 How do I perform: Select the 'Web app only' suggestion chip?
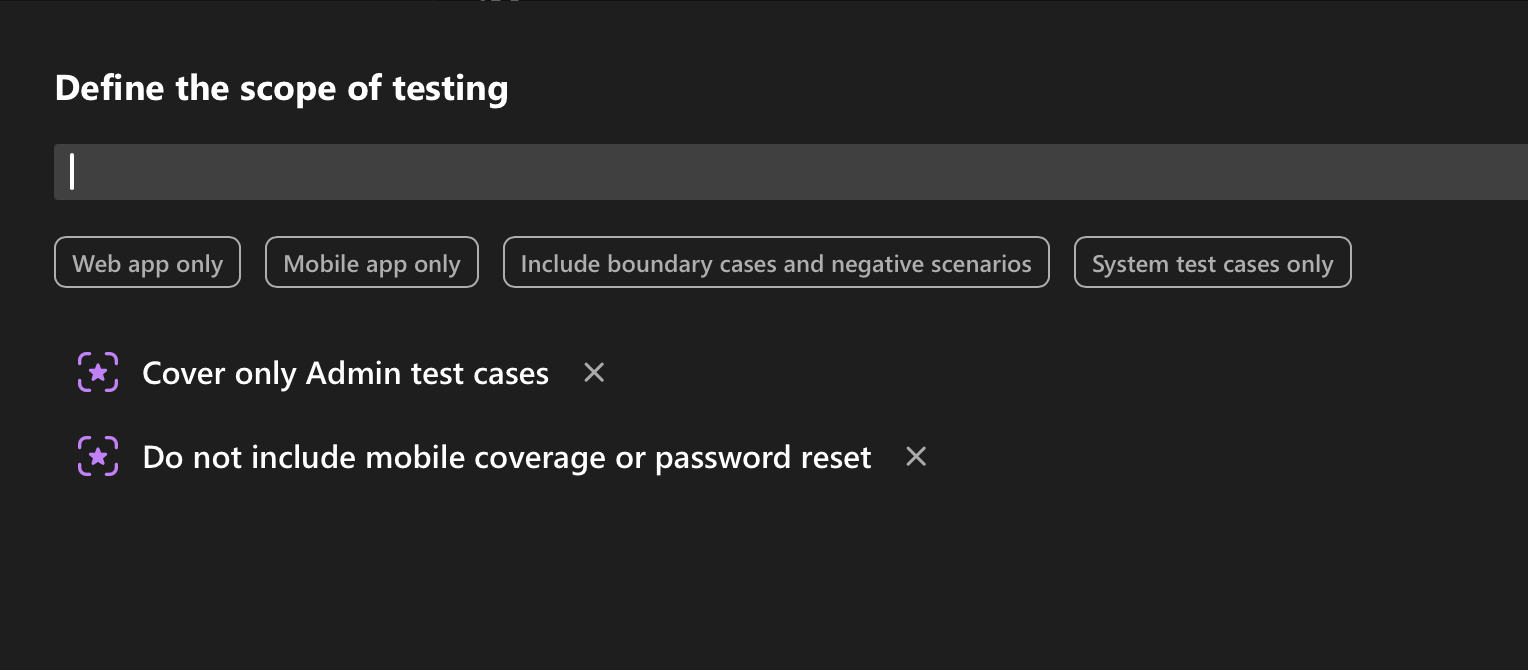[x=147, y=263]
